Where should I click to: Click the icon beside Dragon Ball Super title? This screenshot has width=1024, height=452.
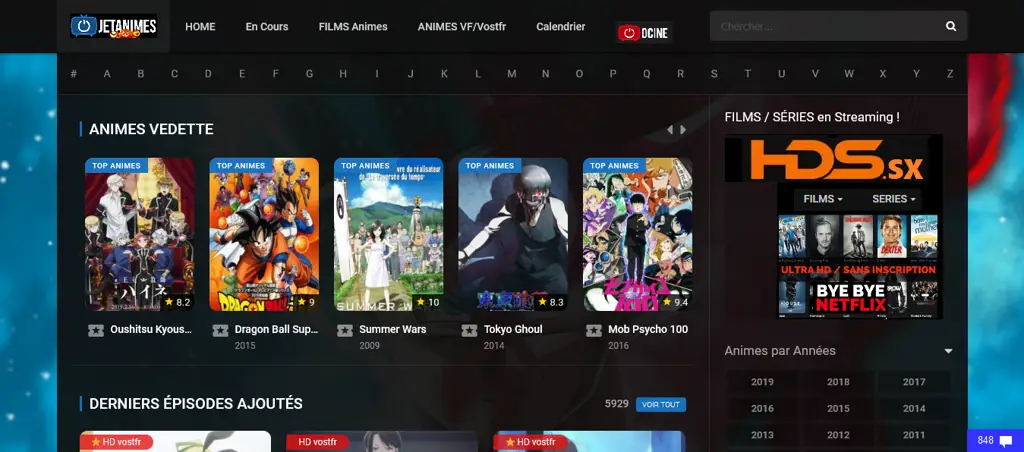click(x=220, y=331)
